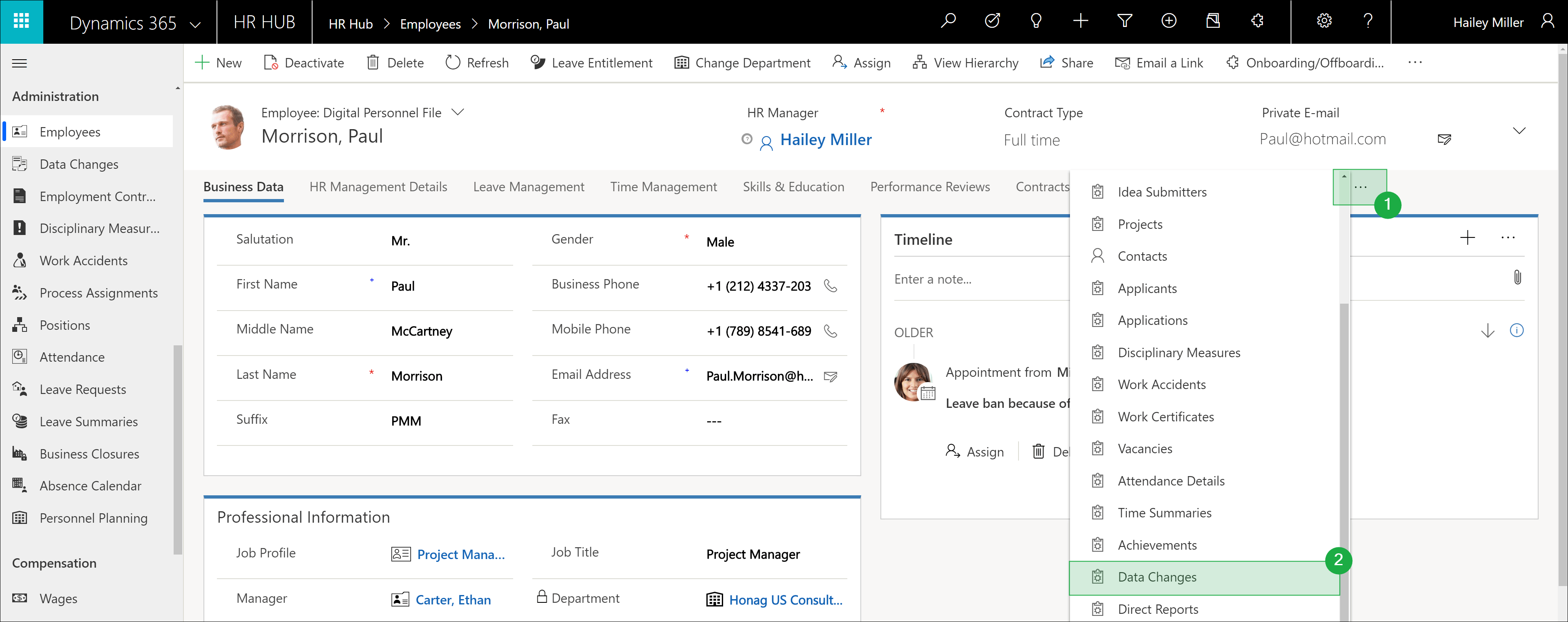Switch to Time Management tab
This screenshot has height=622, width=1568.
point(663,187)
